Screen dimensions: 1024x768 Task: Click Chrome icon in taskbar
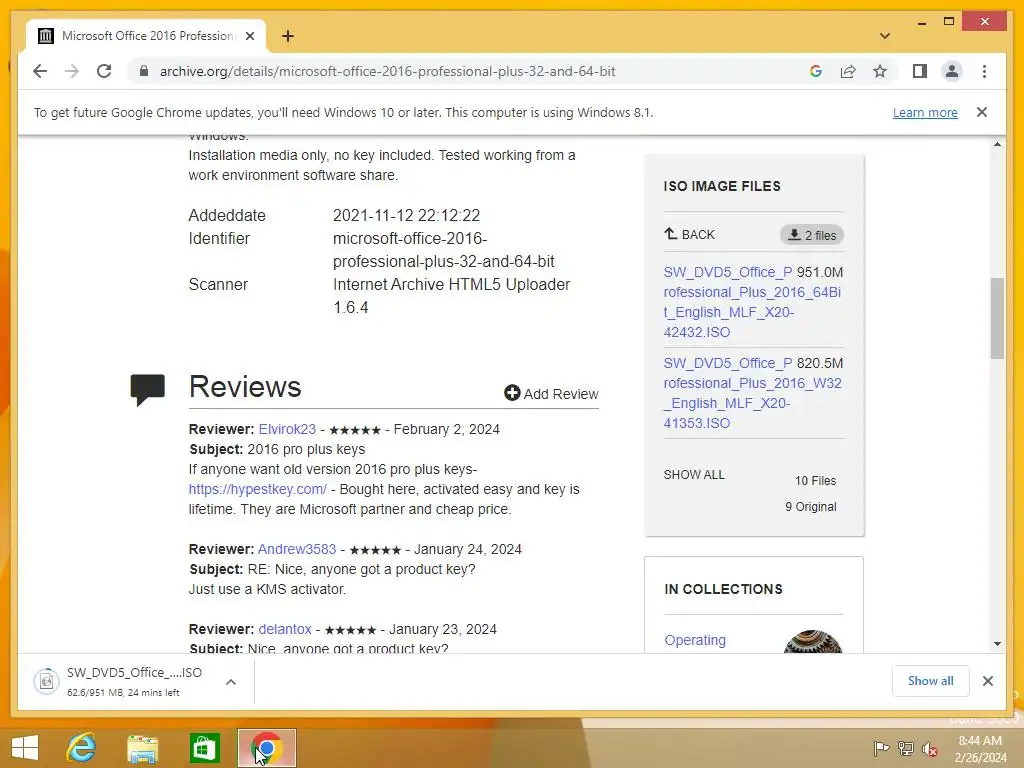coord(266,748)
